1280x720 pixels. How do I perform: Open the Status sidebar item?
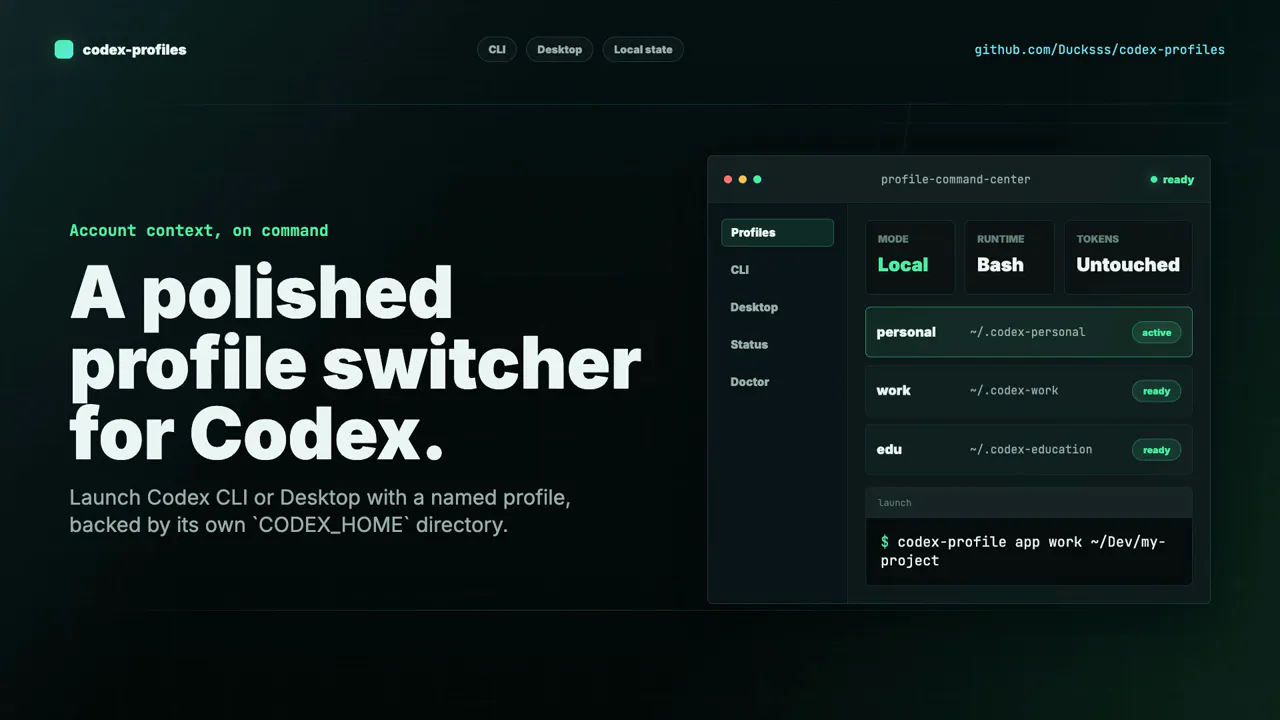click(777, 344)
